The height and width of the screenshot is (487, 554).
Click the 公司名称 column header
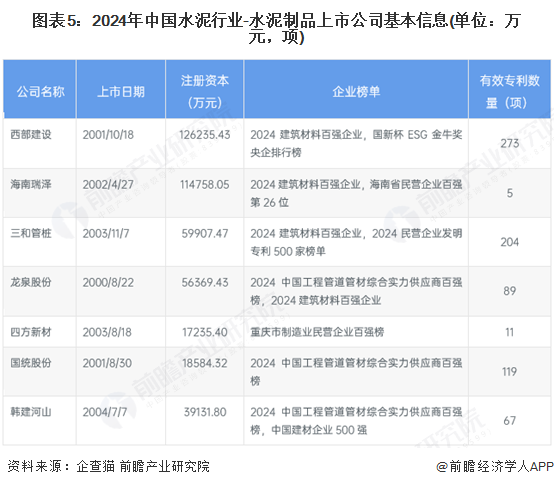pyautogui.click(x=40, y=90)
